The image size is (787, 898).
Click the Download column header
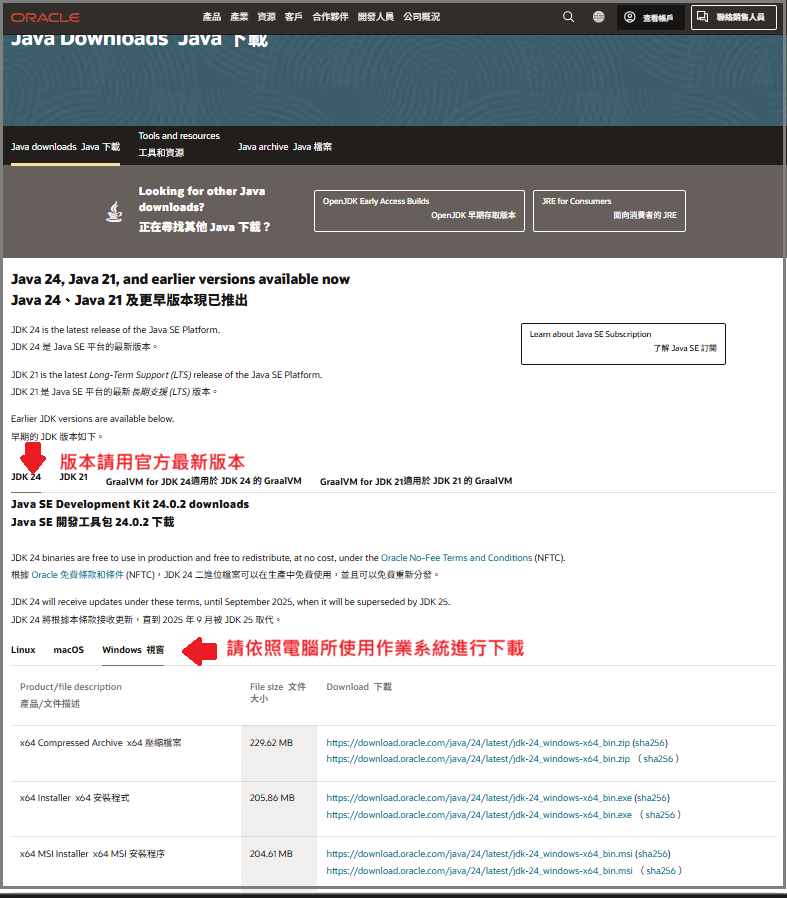tap(359, 687)
